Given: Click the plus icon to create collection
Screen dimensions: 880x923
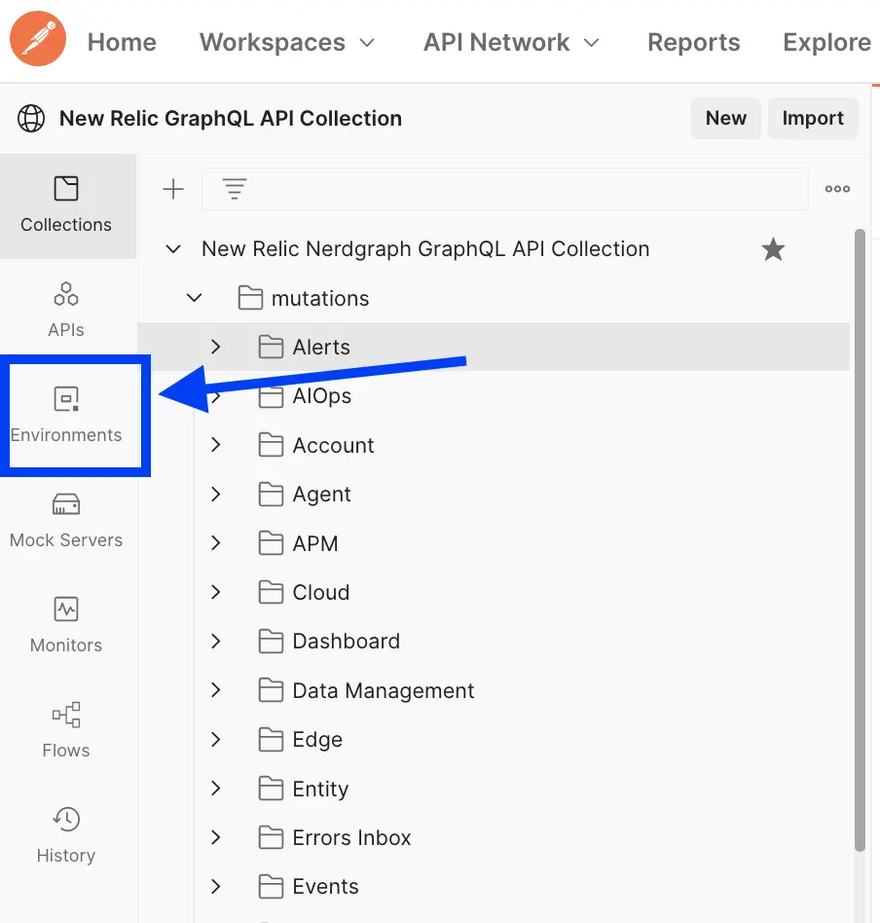Looking at the screenshot, I should tap(174, 189).
